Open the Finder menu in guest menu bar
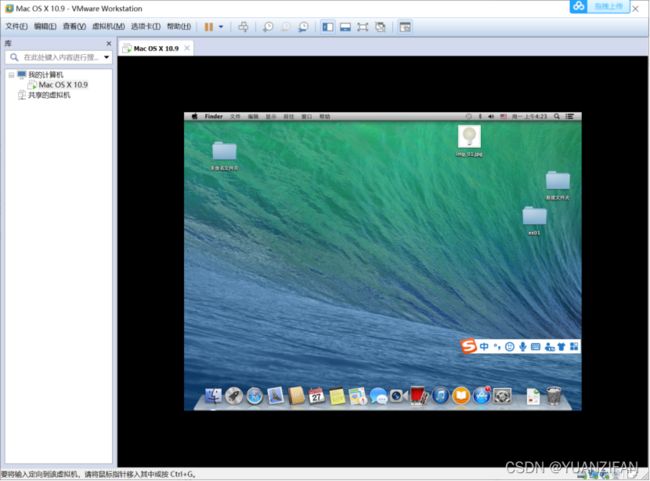The width and height of the screenshot is (650, 481). pyautogui.click(x=213, y=117)
